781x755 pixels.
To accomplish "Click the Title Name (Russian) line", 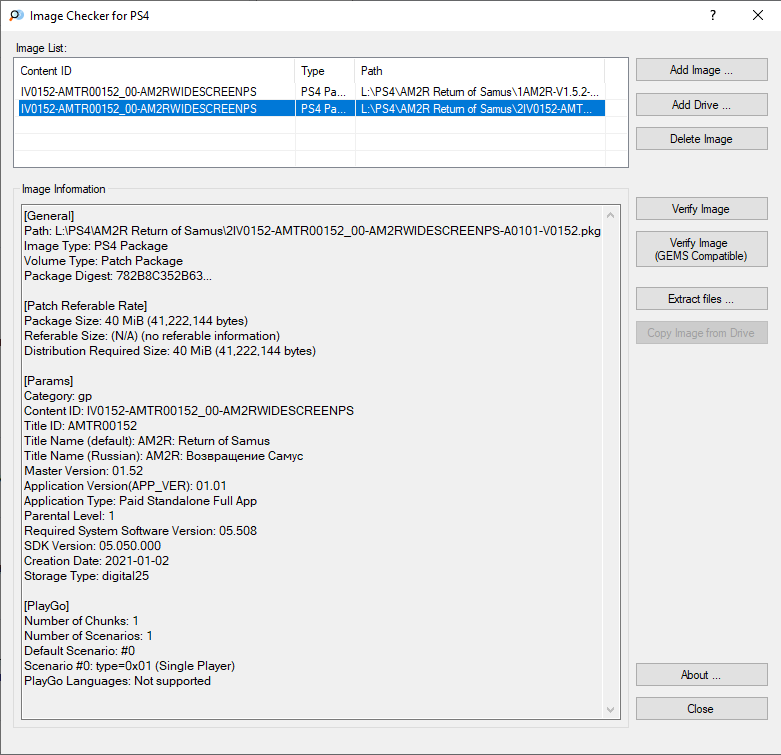I will 163,456.
